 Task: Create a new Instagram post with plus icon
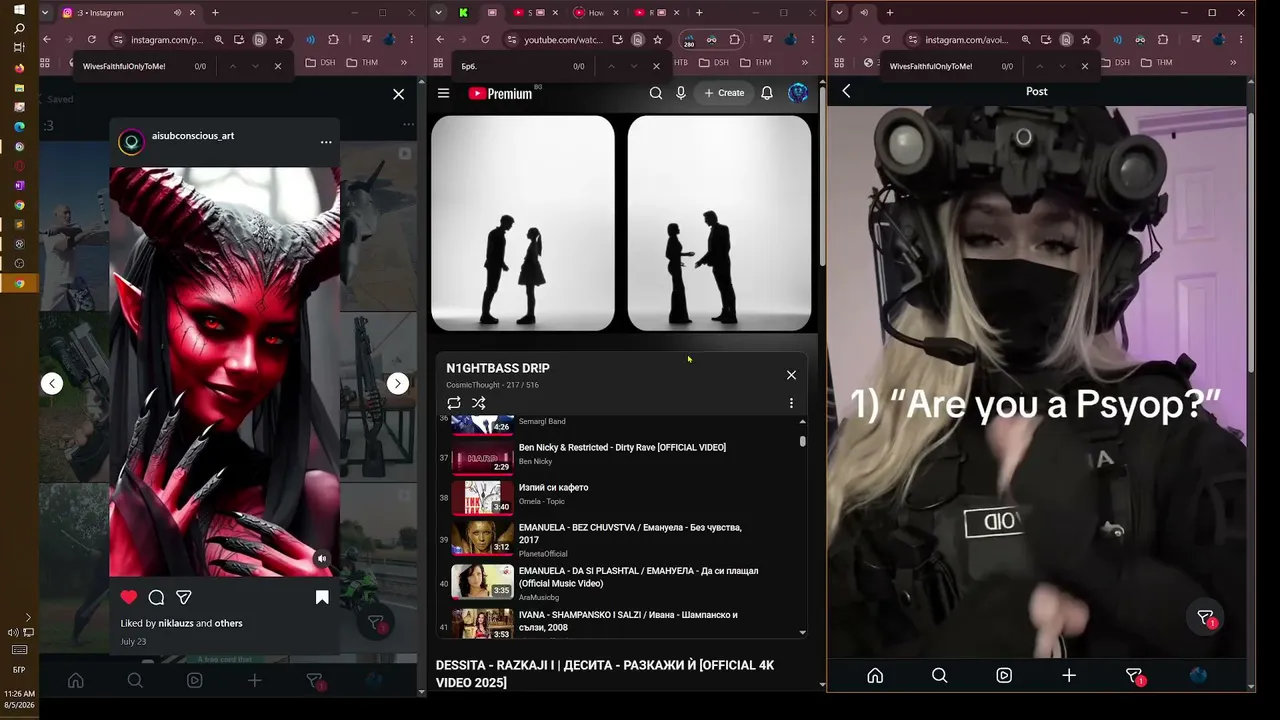(1069, 675)
